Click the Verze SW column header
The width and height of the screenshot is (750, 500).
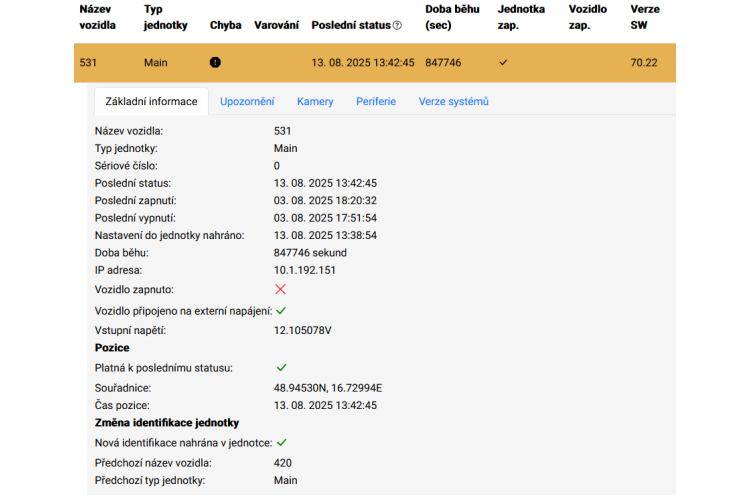(645, 17)
